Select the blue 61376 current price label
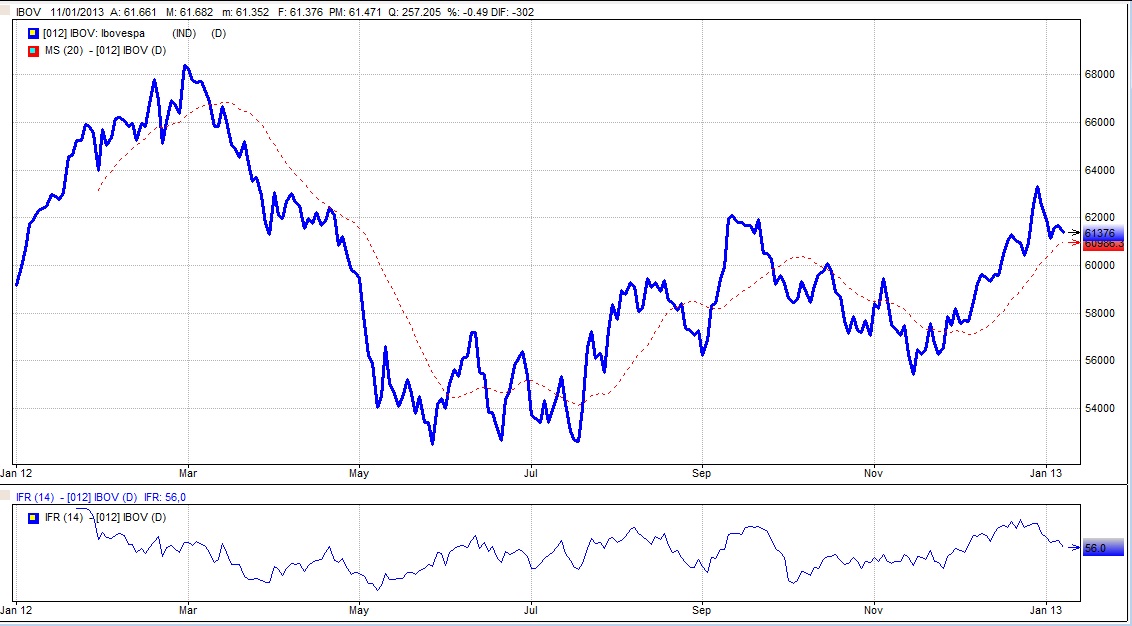This screenshot has width=1132, height=626. tap(1104, 233)
